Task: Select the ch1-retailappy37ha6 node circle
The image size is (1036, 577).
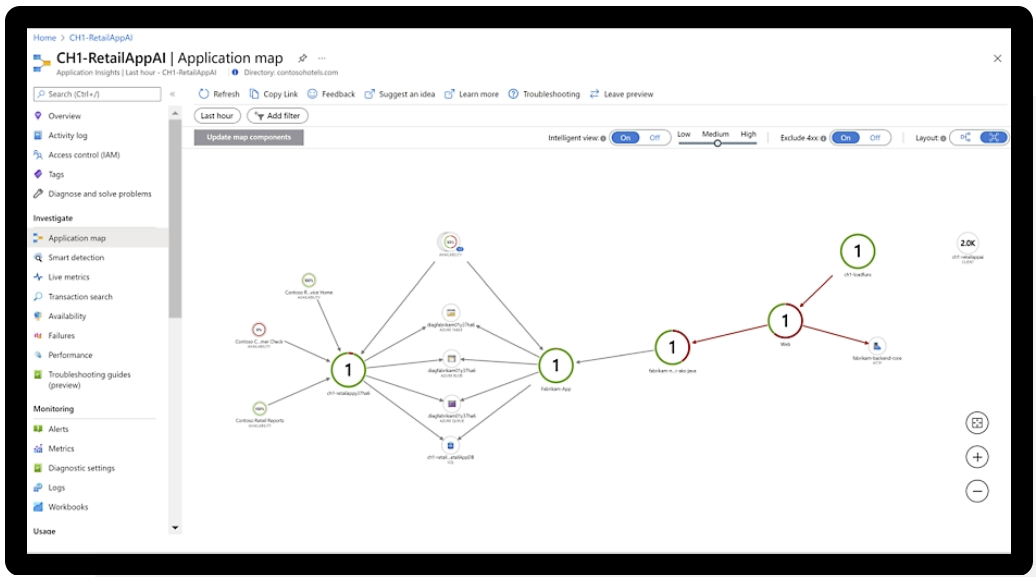Action: [348, 370]
